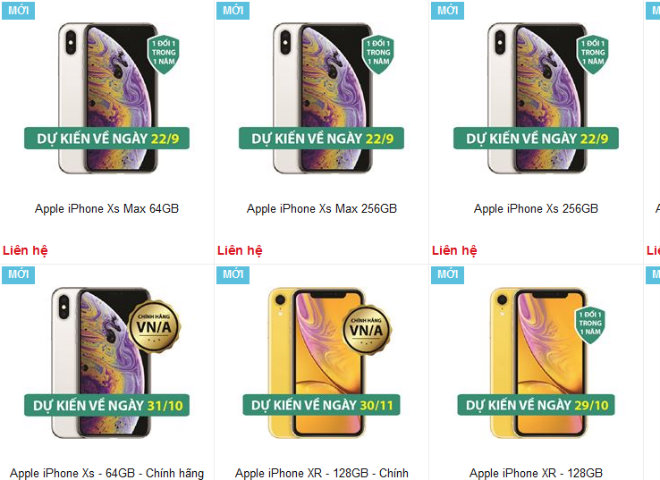Click the MỚI badge on iPhone Xs 256GB
Viewport: 660px width, 480px height.
pos(447,10)
